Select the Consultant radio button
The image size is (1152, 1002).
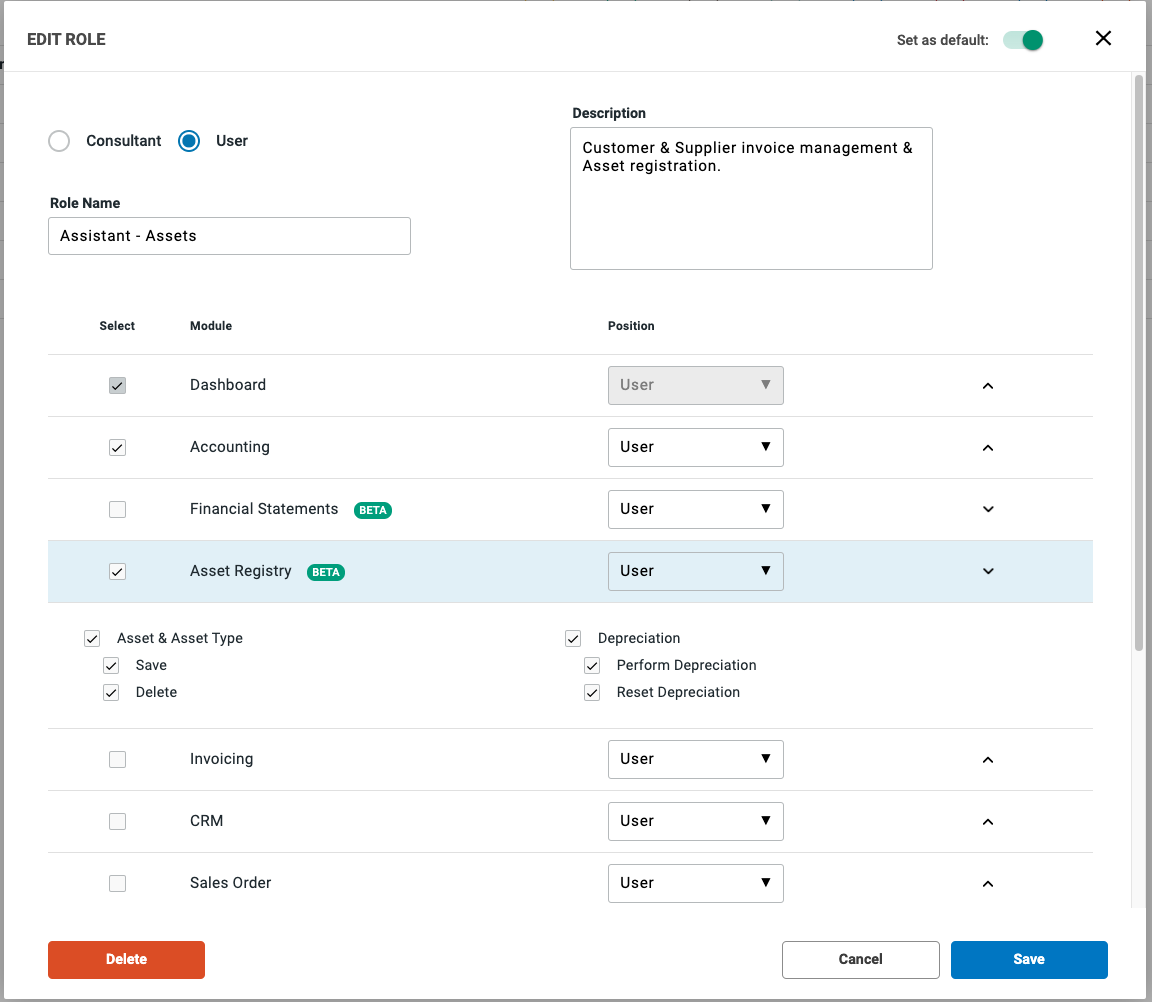click(x=59, y=141)
